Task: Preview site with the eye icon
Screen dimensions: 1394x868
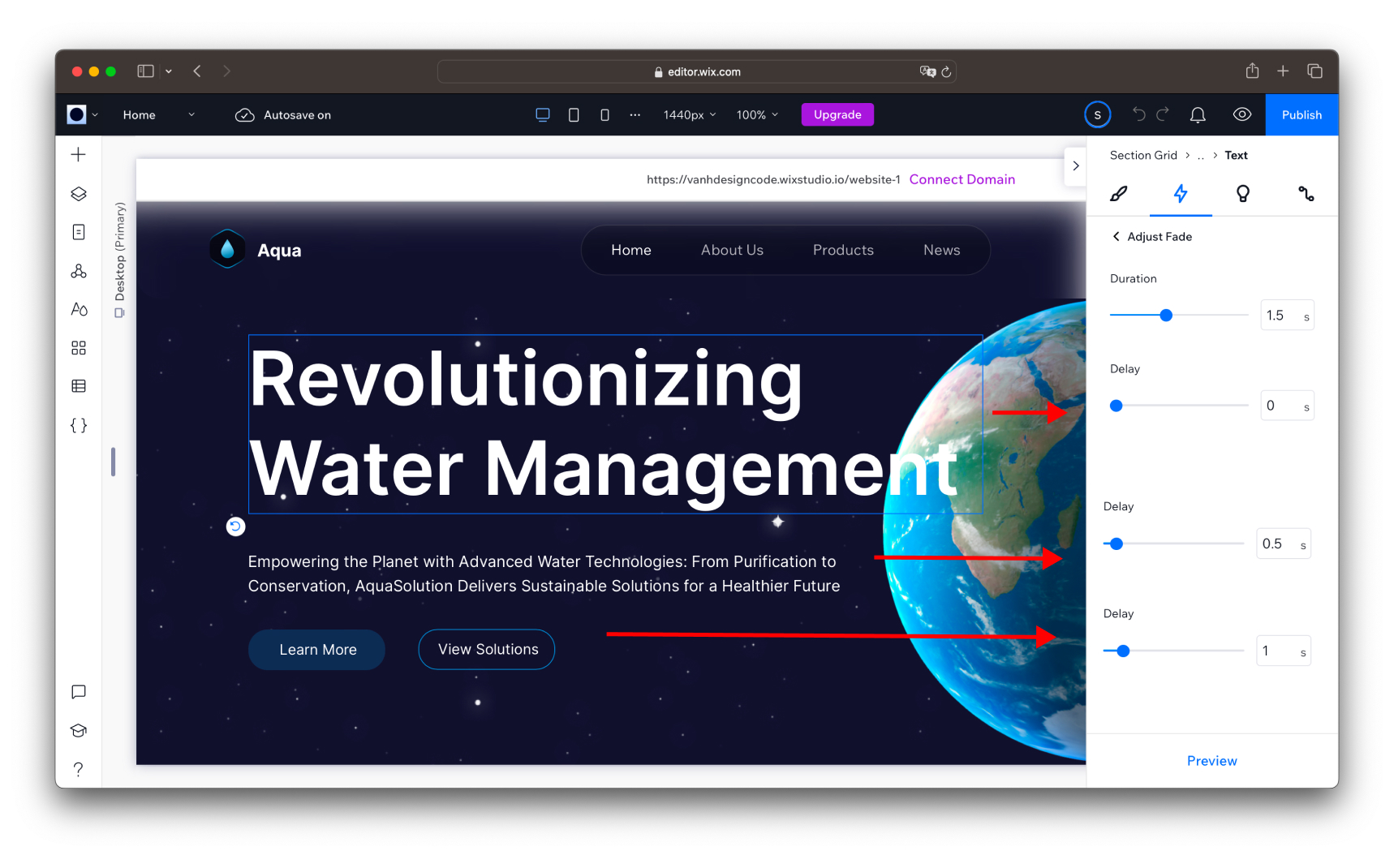Action: tap(1241, 114)
